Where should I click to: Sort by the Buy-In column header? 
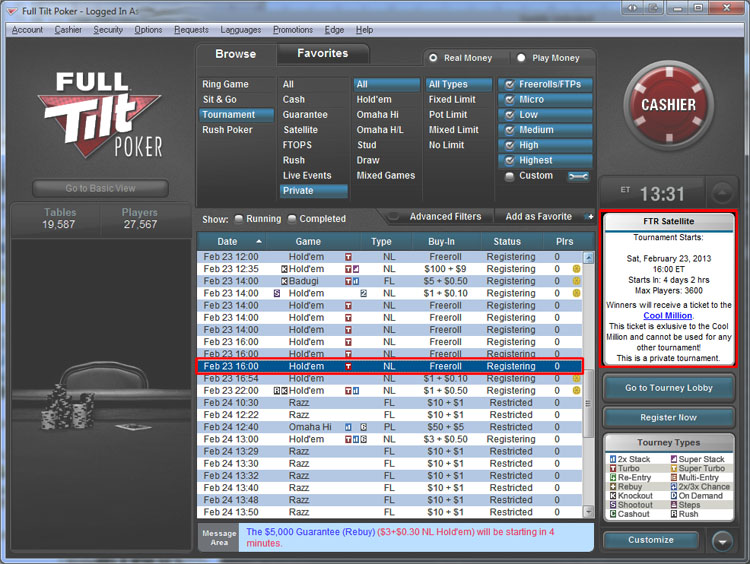(x=441, y=242)
